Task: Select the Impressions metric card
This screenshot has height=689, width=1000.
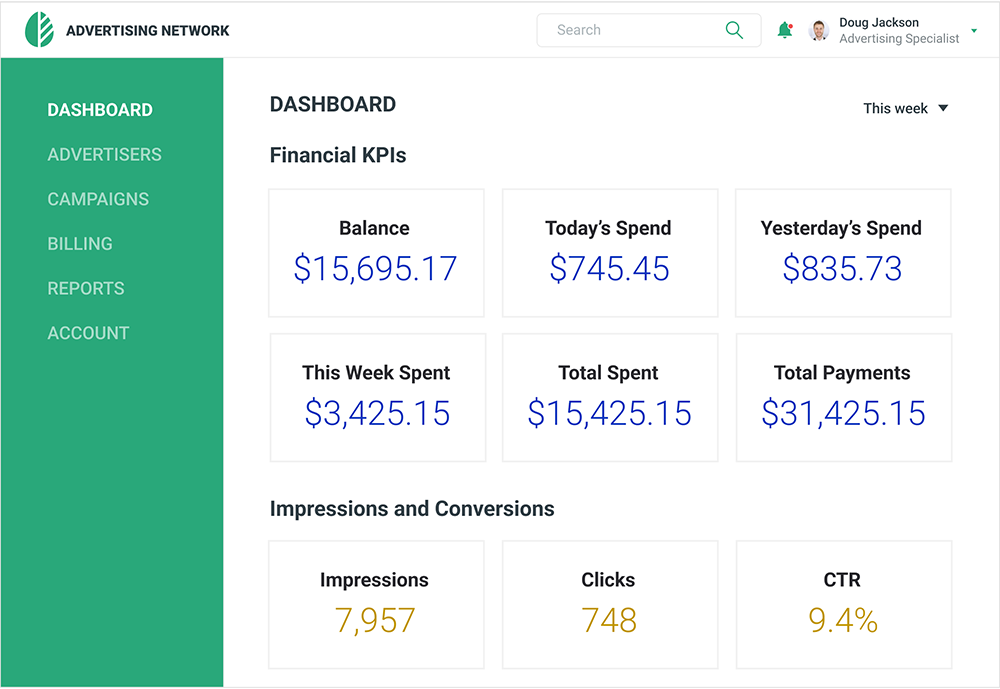Action: tap(376, 604)
